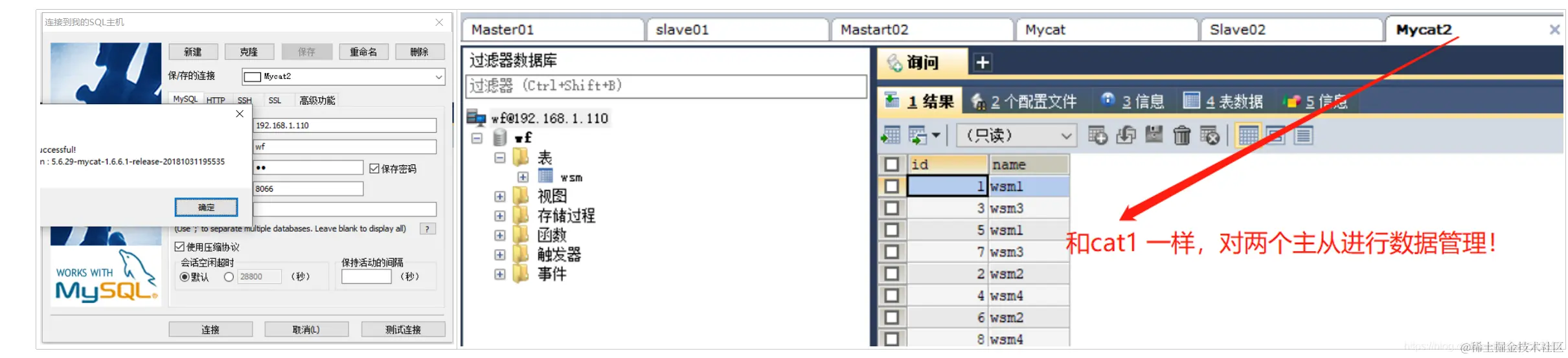Viewport: 1568px width, 358px height.
Task: Switch to the Master01 connection tab
Action: pos(552,30)
